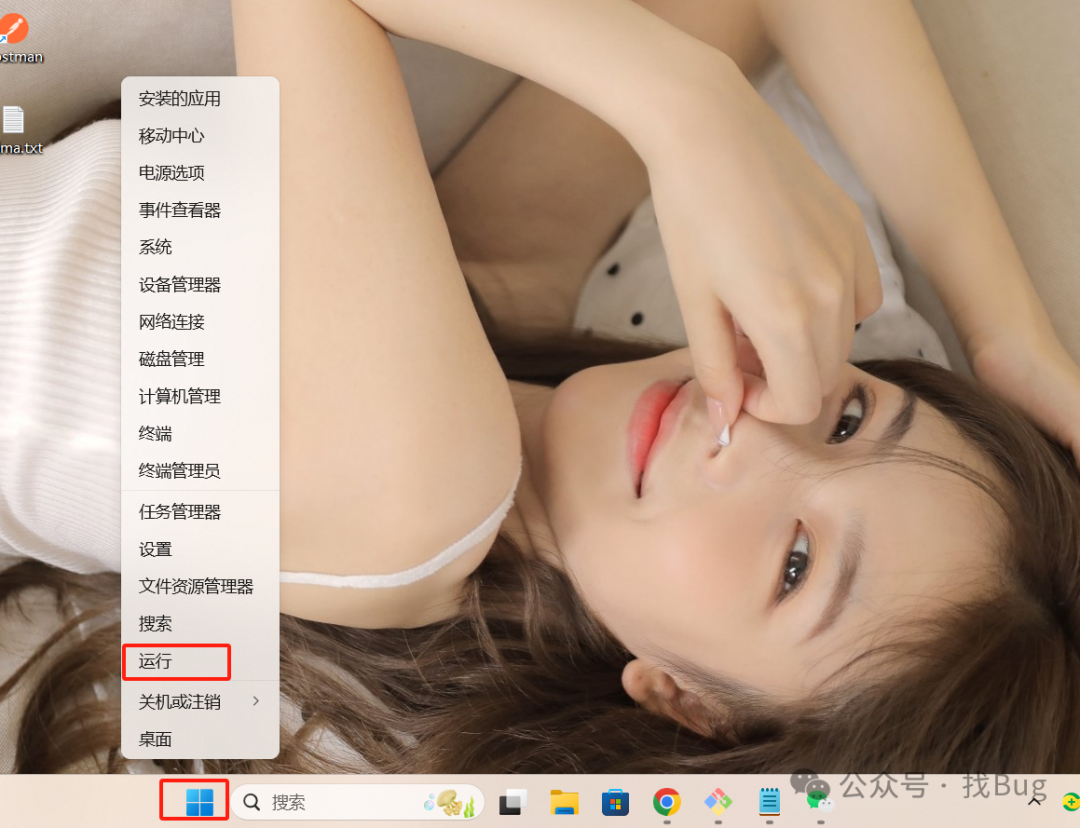Launch 终端 from the menu
The width and height of the screenshot is (1080, 828).
(x=200, y=433)
